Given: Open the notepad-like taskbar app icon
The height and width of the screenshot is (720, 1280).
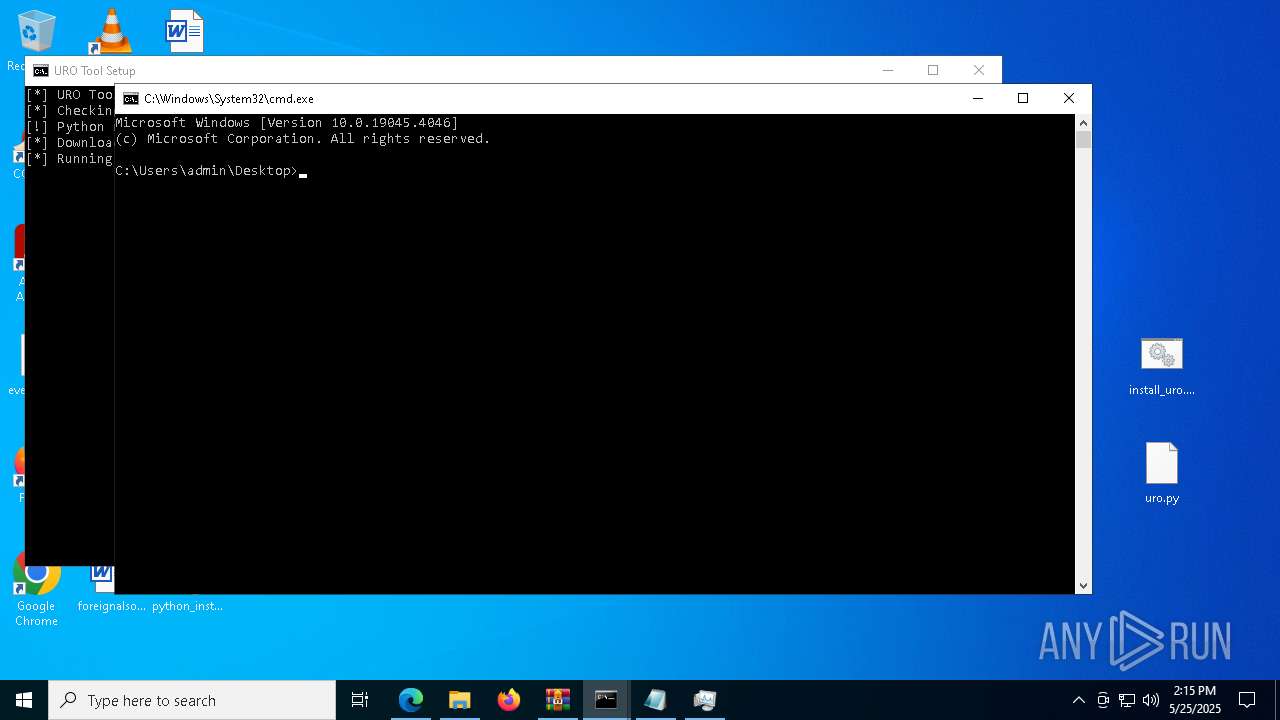Looking at the screenshot, I should pyautogui.click(x=656, y=700).
